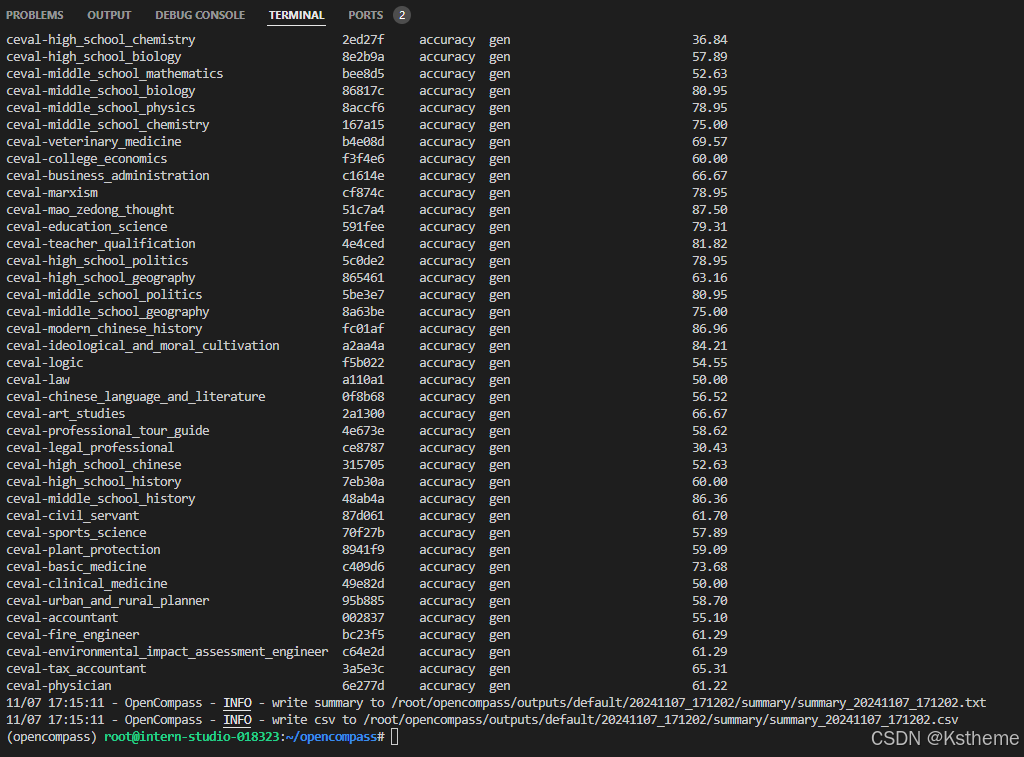Click the ceval-law row name
Screen dimensions: 1024x757
point(38,379)
